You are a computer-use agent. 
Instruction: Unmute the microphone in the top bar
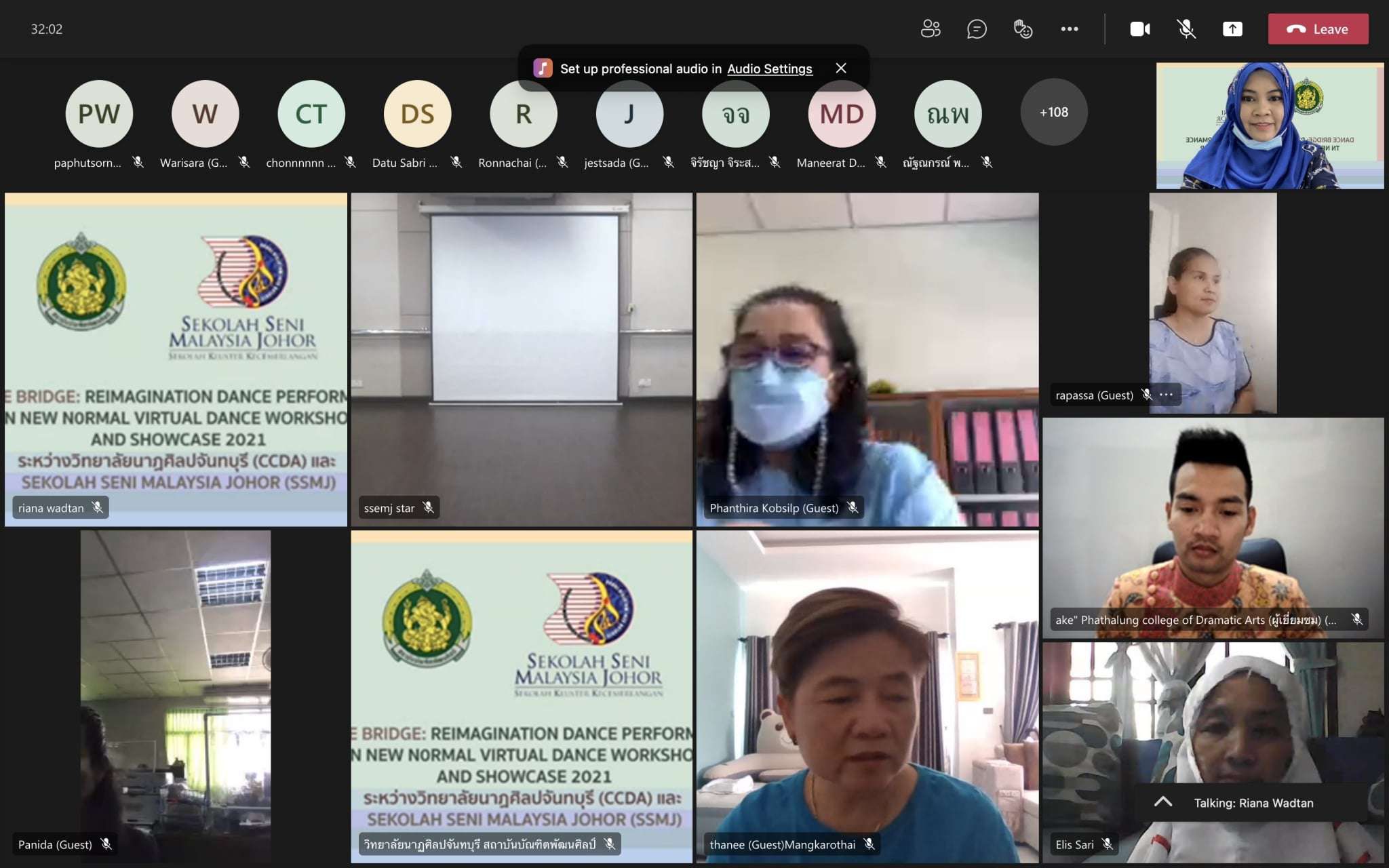[1186, 29]
